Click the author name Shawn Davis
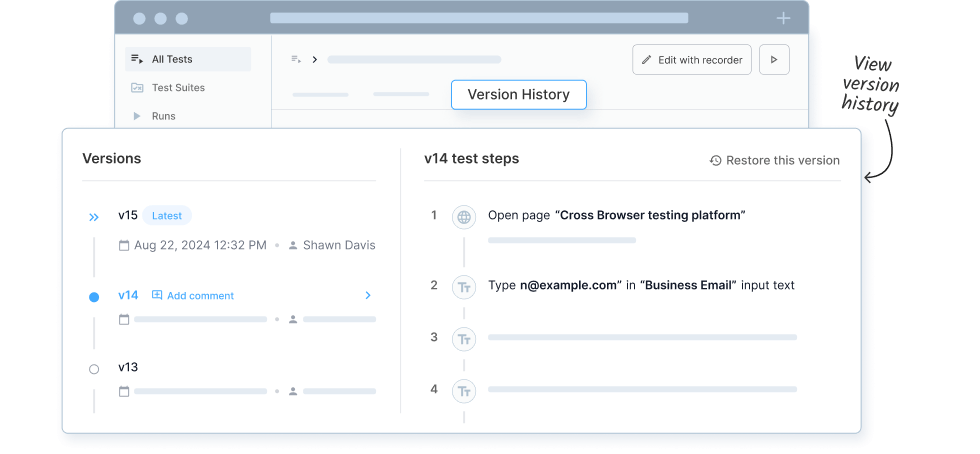Viewport: 980px width, 454px height. [x=339, y=246]
